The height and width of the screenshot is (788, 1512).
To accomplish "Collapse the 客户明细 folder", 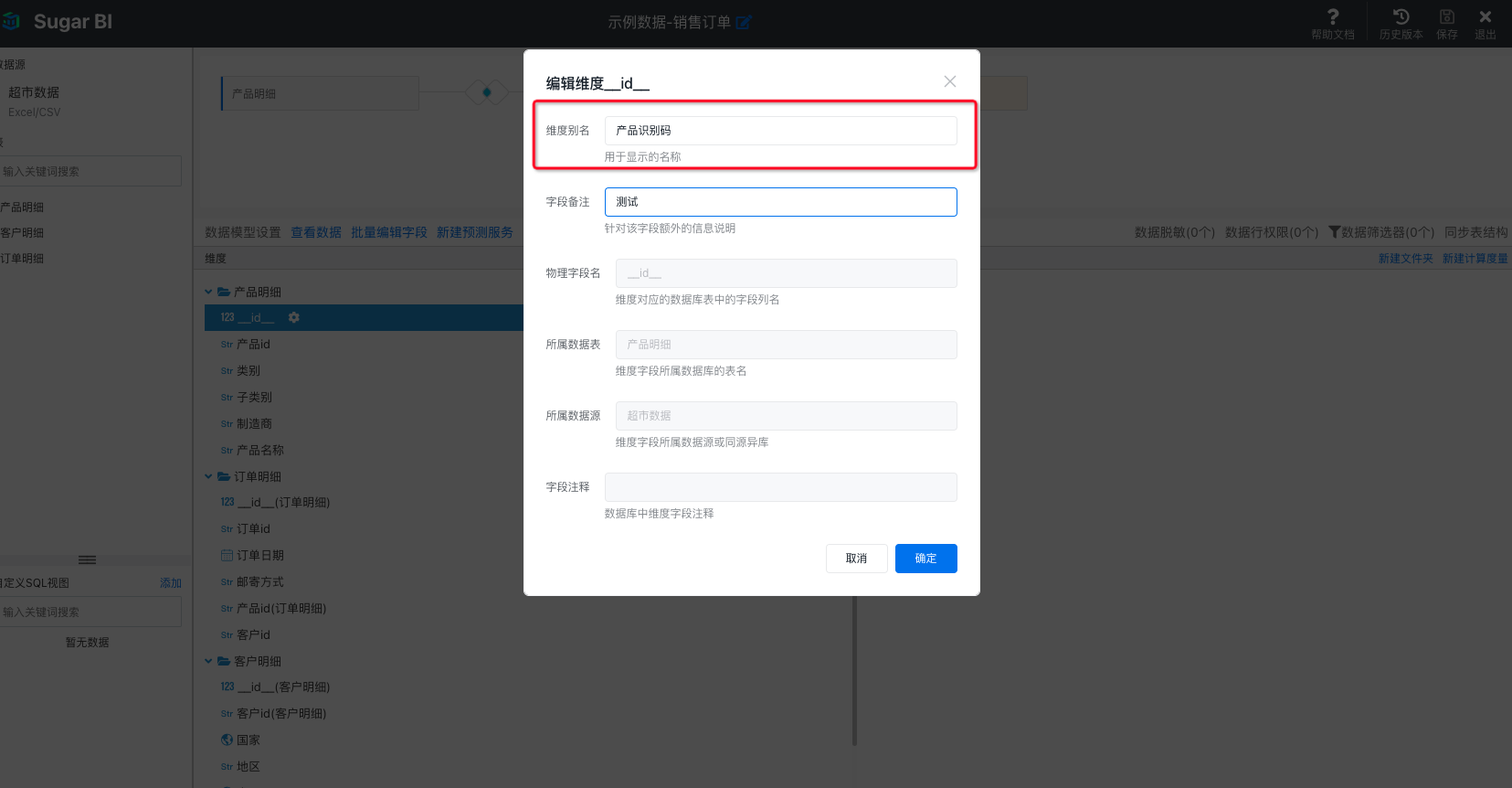I will click(x=208, y=661).
